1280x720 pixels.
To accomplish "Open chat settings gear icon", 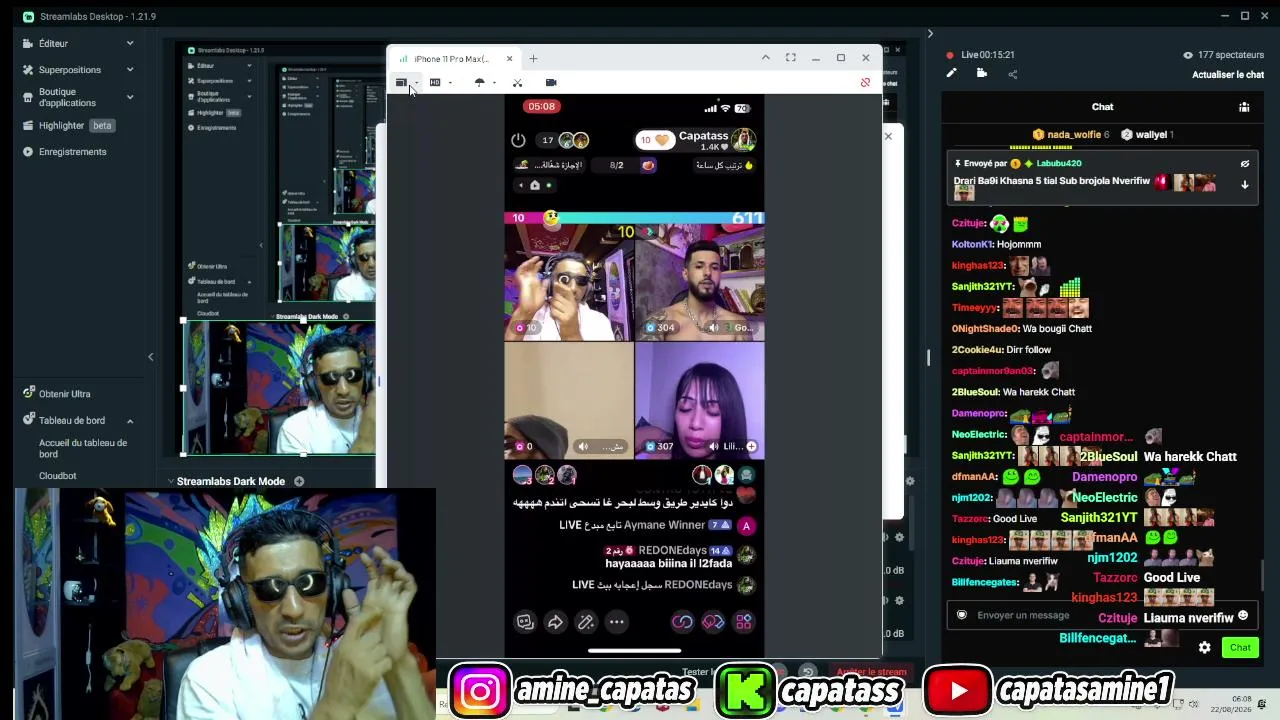I will (x=1205, y=648).
